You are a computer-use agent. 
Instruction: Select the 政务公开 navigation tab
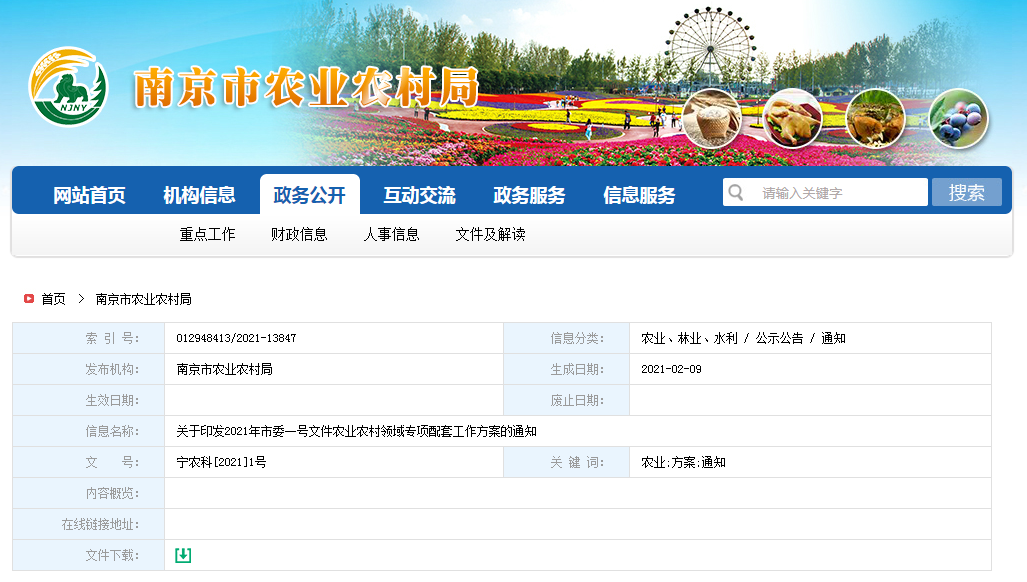pos(309,195)
